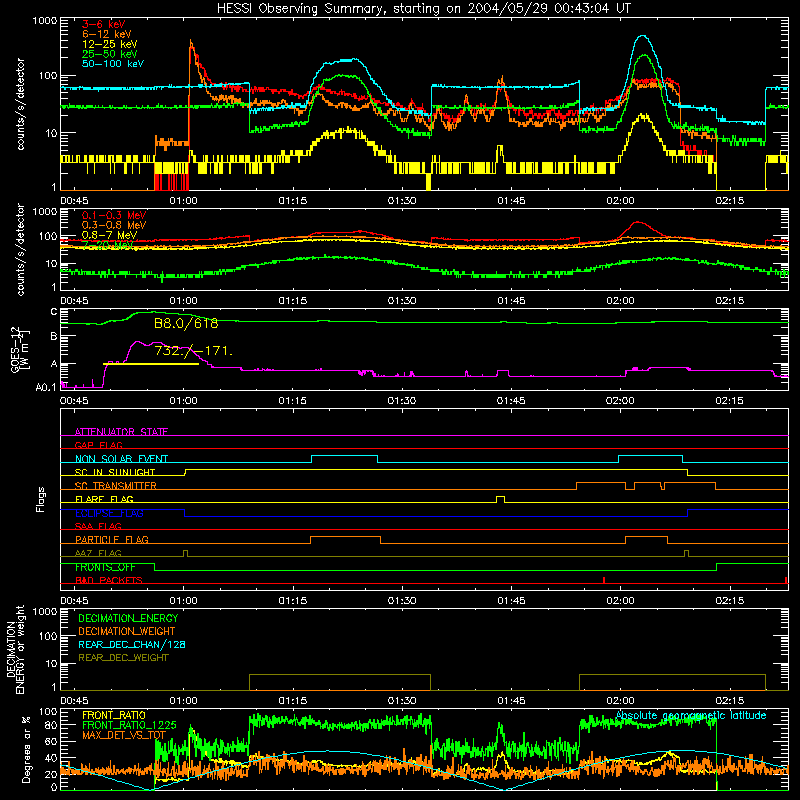Image resolution: width=800 pixels, height=800 pixels.
Task: Select the SC_TRANSMITTER flag label
Action: click(x=116, y=485)
